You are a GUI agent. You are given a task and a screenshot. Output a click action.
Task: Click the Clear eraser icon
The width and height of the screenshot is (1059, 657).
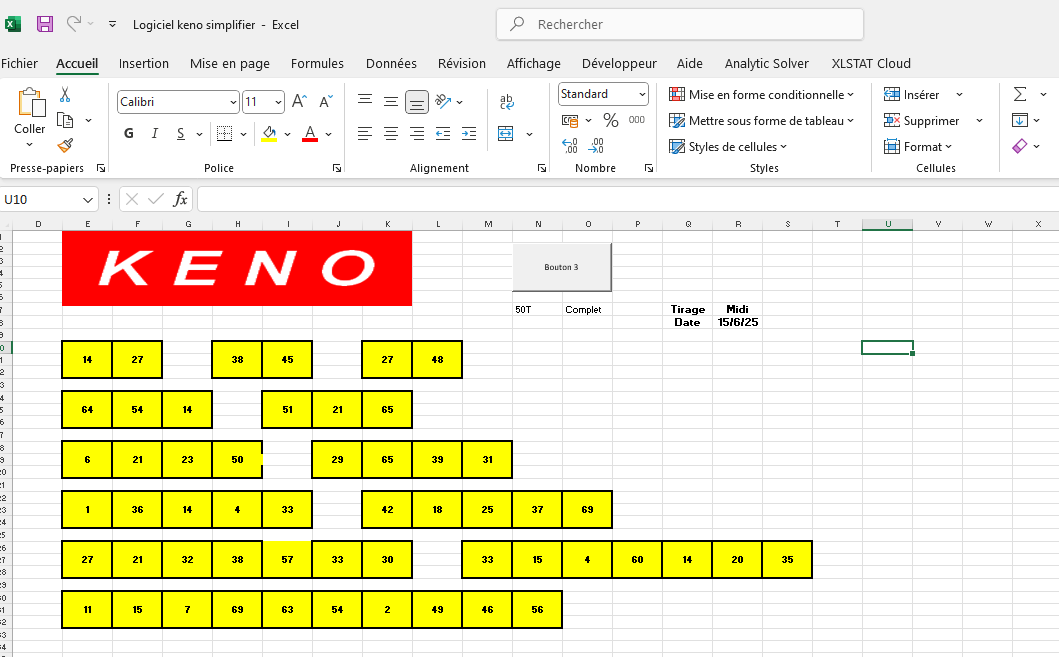click(1020, 146)
